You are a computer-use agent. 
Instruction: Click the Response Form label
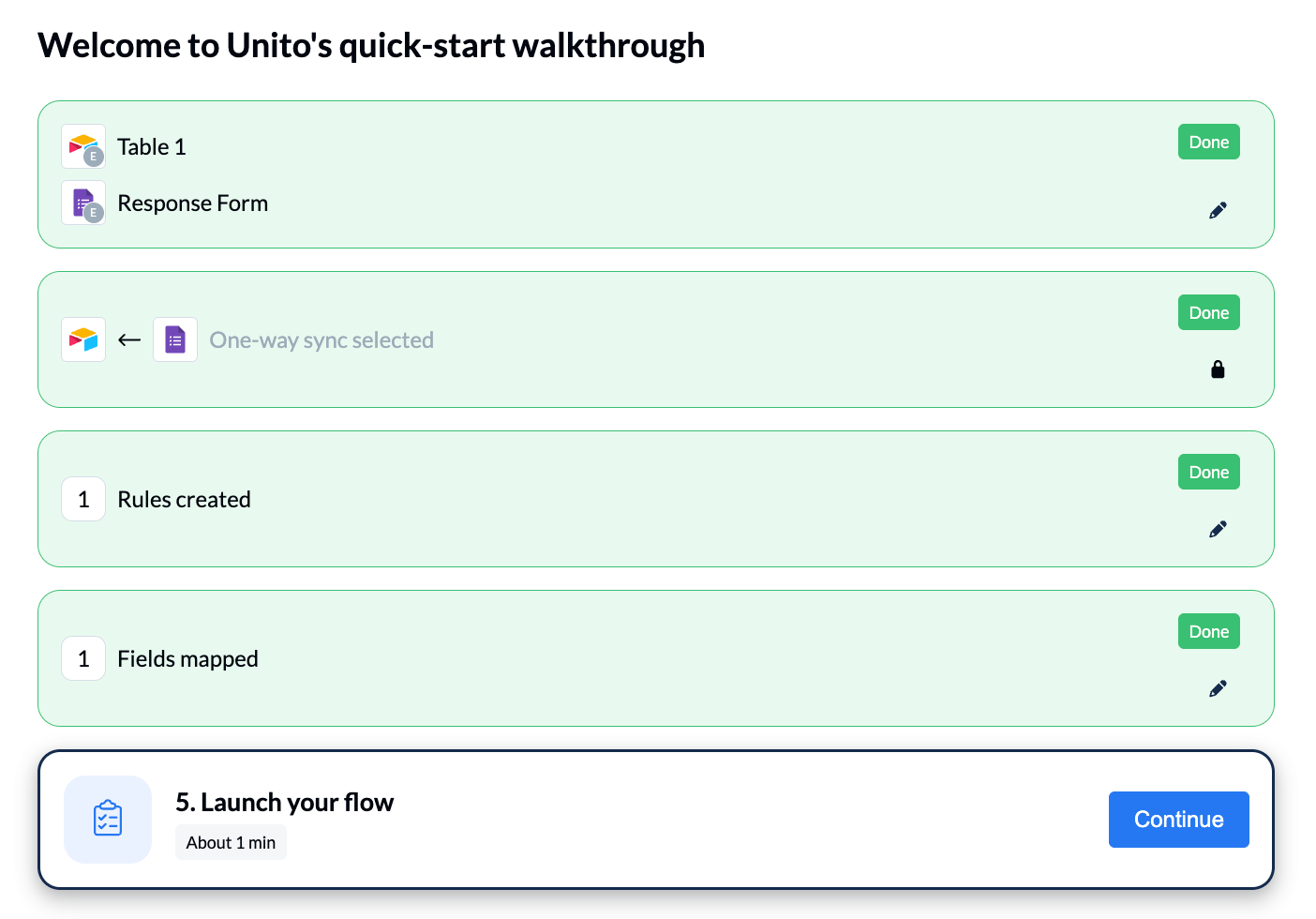point(192,203)
